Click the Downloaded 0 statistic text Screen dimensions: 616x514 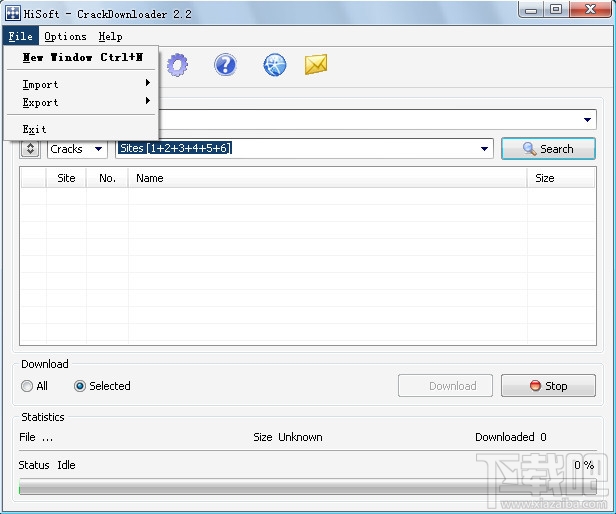[511, 437]
